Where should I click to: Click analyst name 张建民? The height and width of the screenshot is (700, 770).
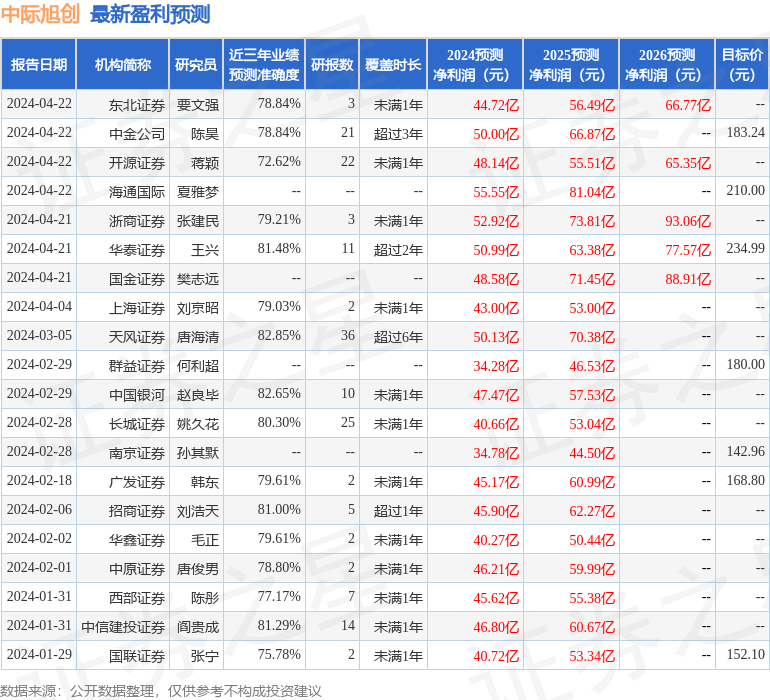[x=197, y=221]
